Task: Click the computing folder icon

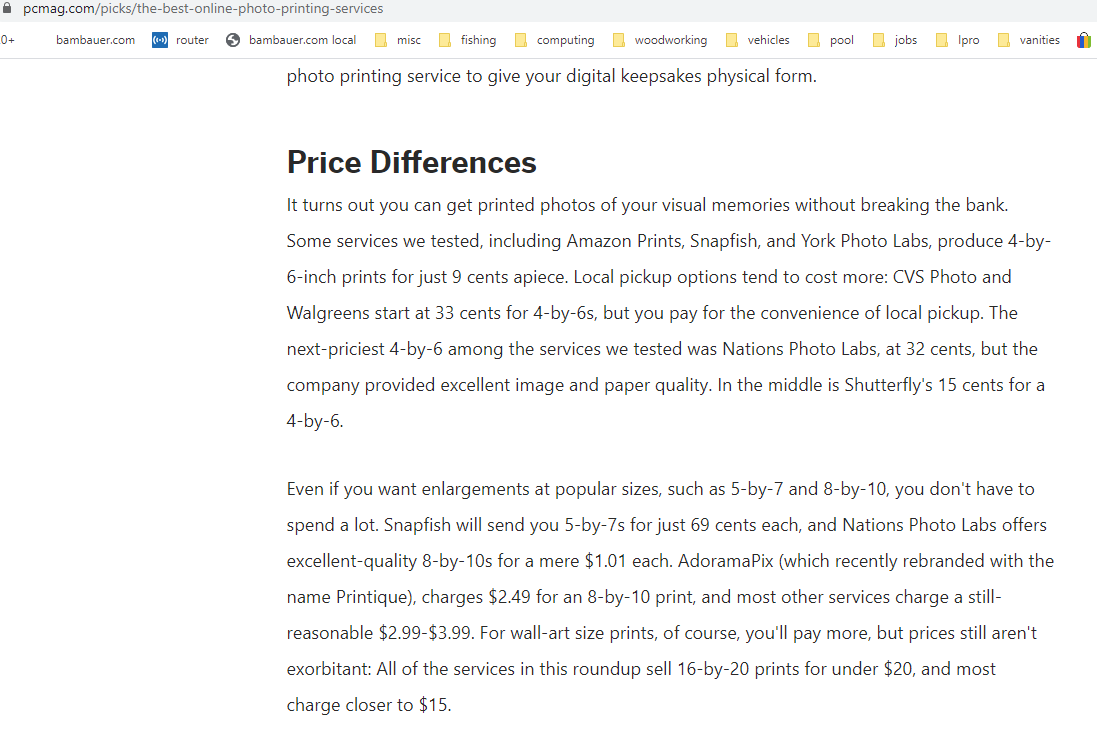Action: pyautogui.click(x=521, y=40)
